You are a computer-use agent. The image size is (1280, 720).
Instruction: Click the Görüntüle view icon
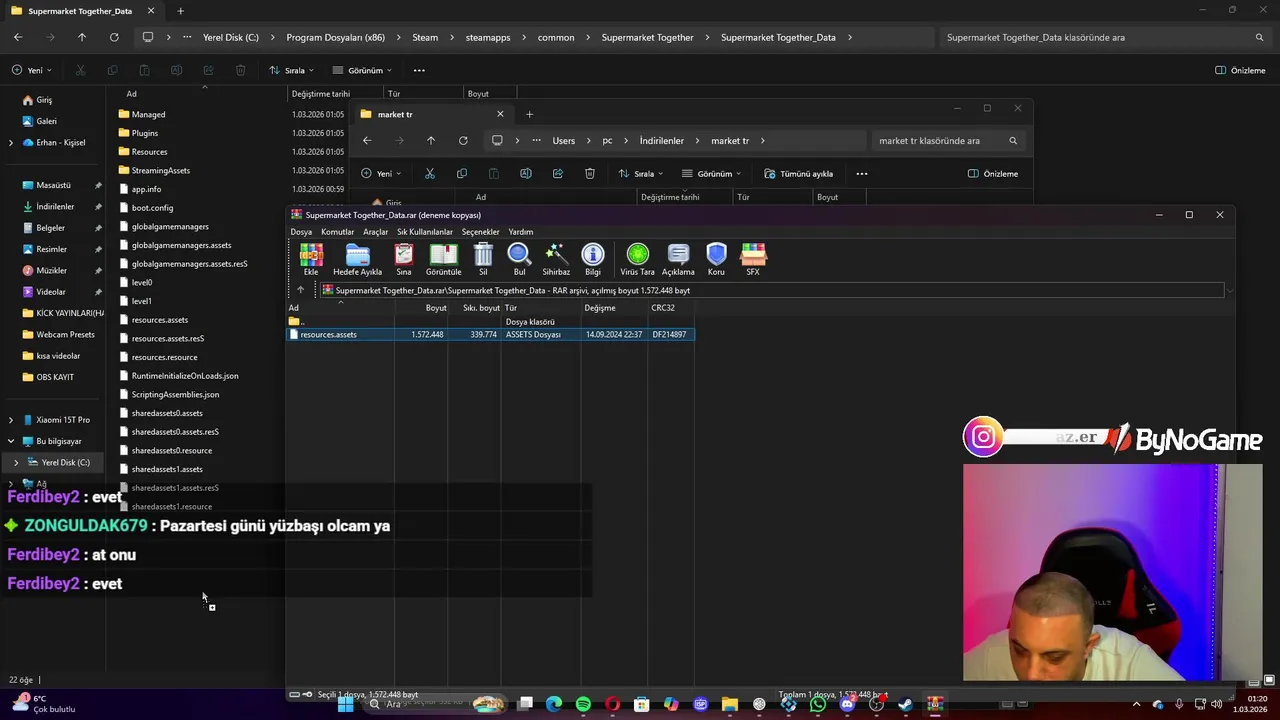(x=443, y=259)
